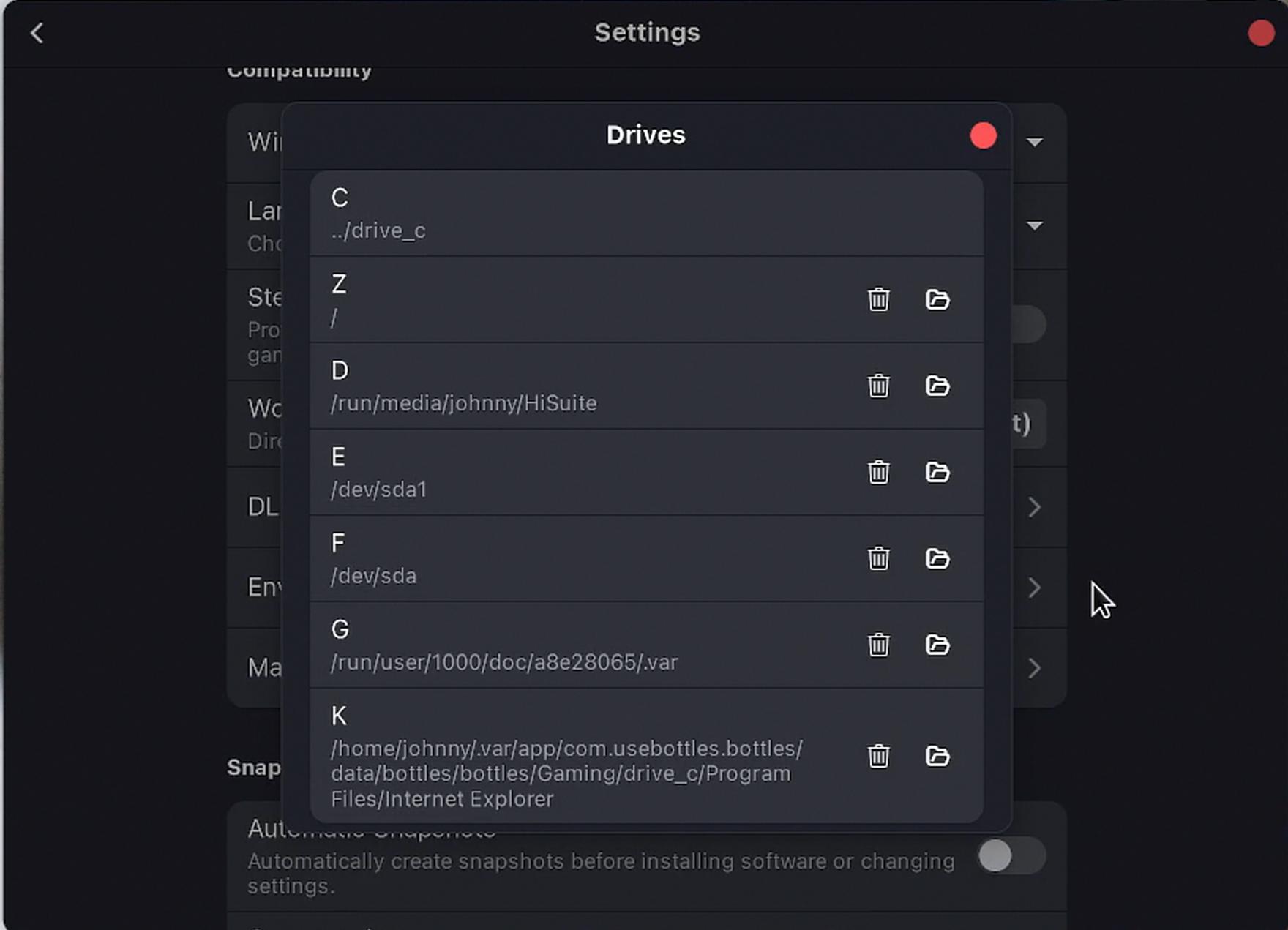Browse folder location for drive E
Viewport: 1288px width, 930px height.
[x=939, y=473]
